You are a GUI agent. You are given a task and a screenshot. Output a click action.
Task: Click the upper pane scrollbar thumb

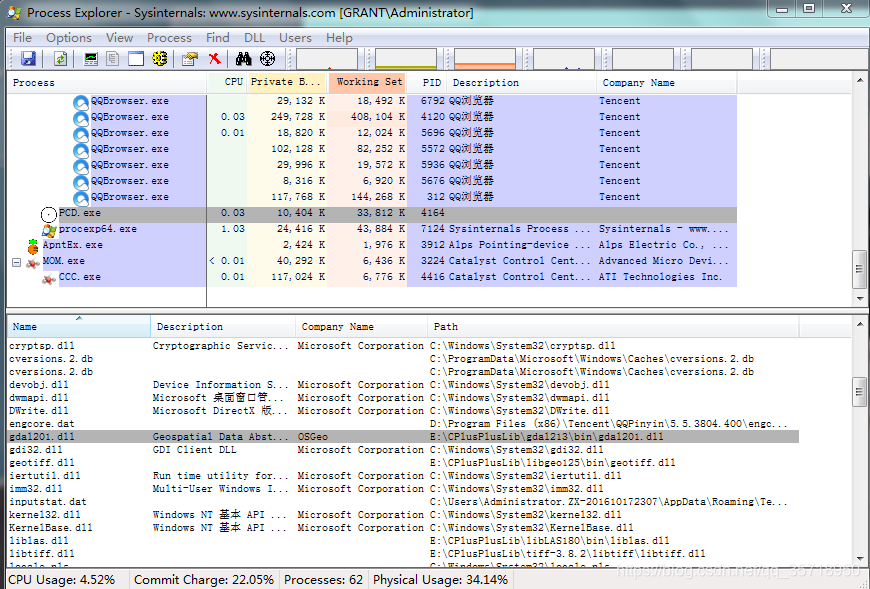pyautogui.click(x=859, y=270)
